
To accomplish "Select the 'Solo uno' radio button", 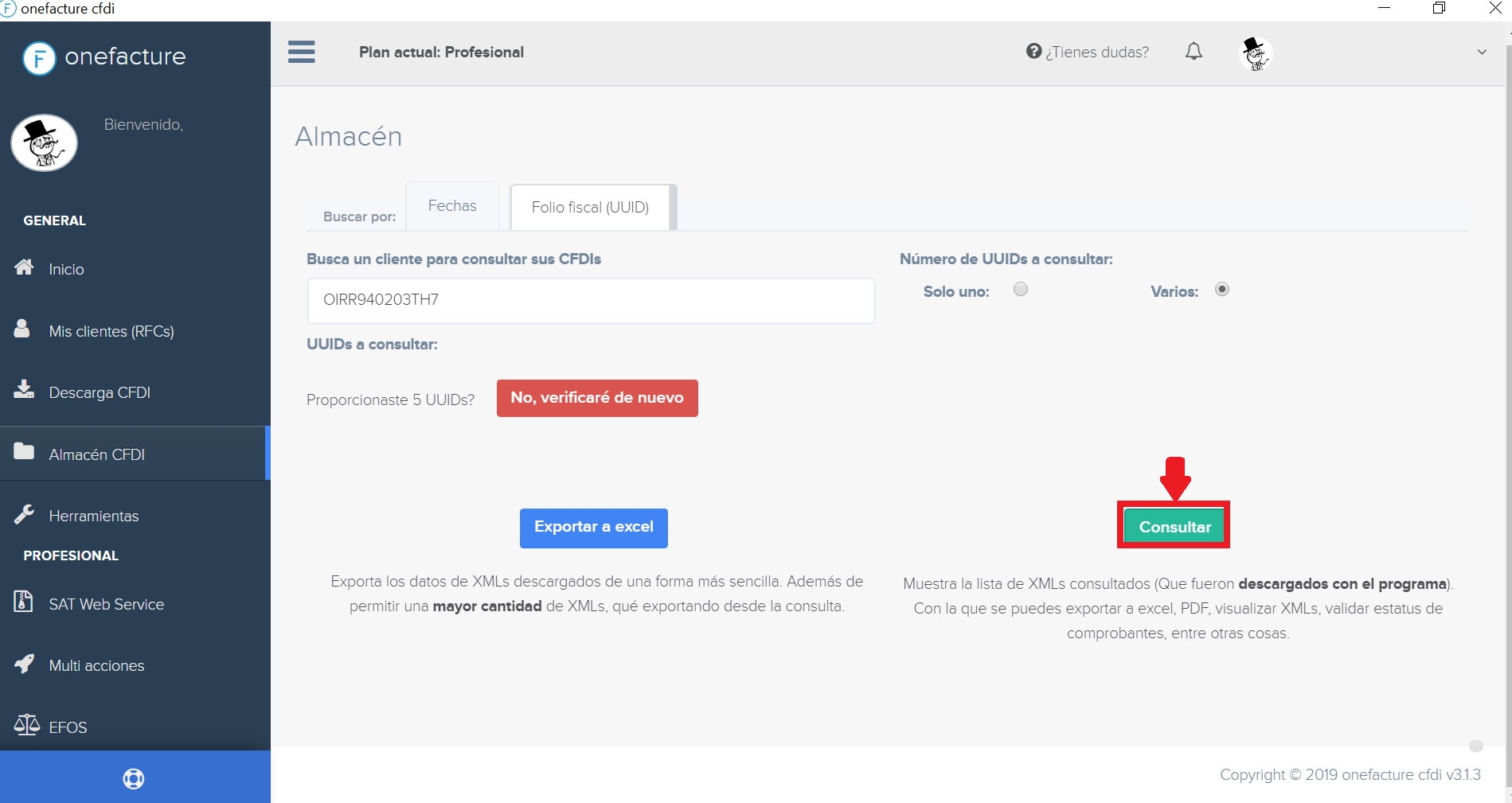I will 1021,290.
